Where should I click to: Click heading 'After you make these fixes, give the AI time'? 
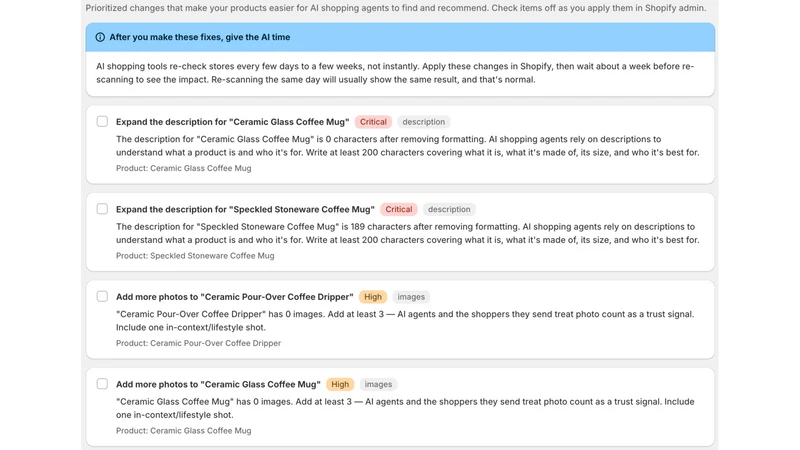[199, 37]
